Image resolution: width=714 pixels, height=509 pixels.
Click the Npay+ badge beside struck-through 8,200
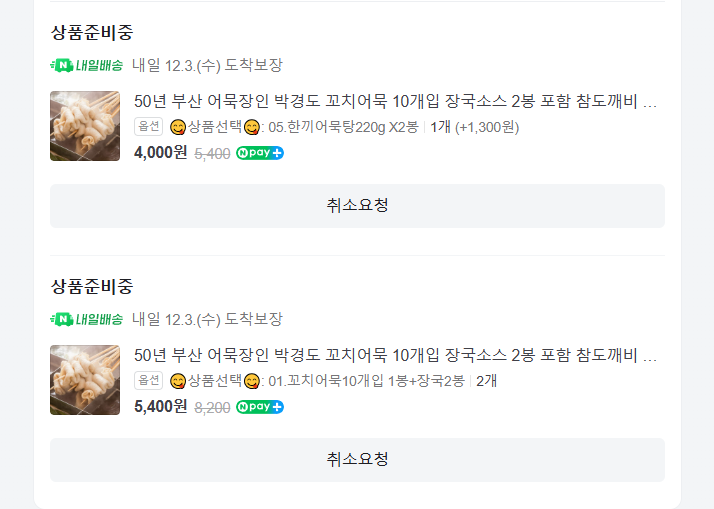pos(260,407)
